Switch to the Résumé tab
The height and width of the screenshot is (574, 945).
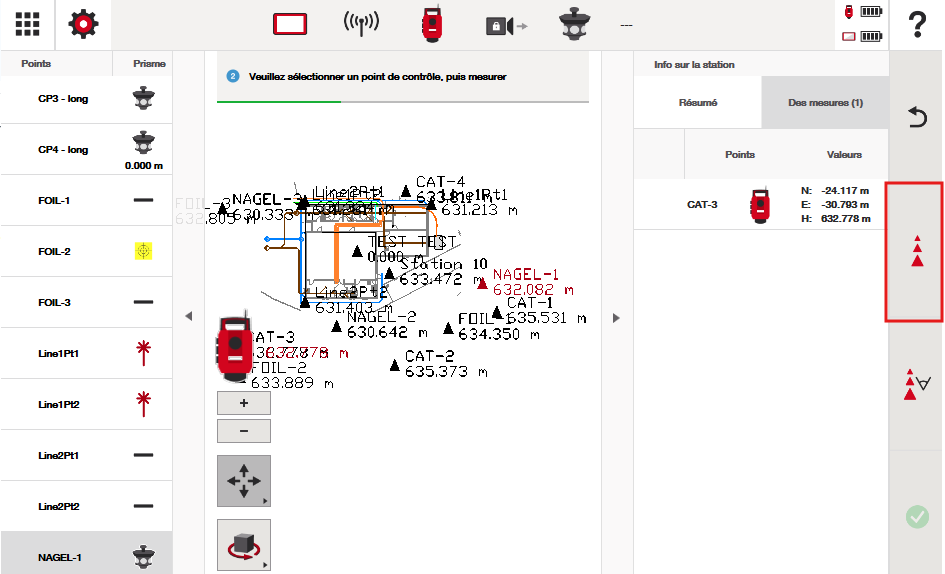(x=697, y=103)
